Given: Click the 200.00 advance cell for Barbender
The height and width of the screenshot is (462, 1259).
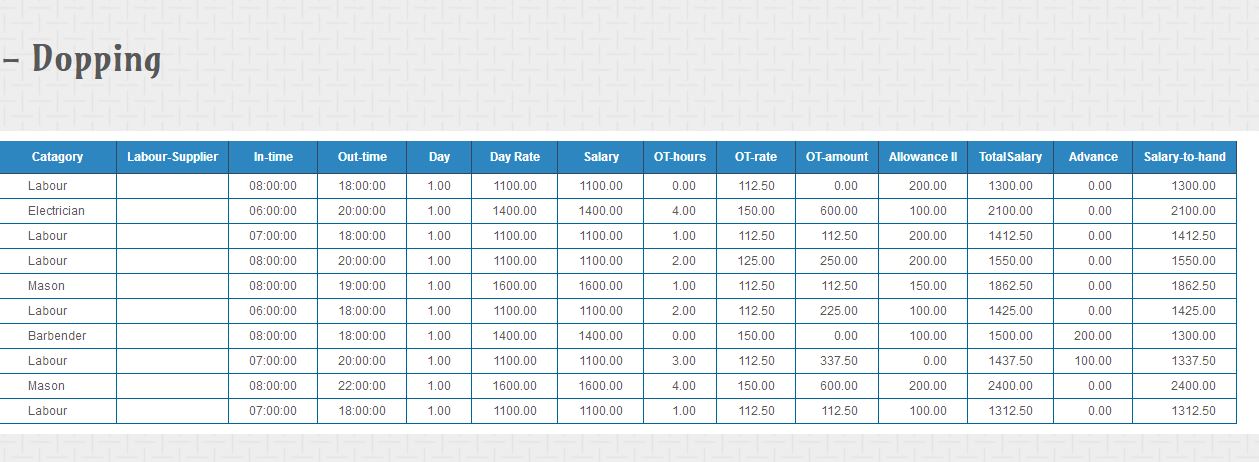Looking at the screenshot, I should click(1093, 336).
